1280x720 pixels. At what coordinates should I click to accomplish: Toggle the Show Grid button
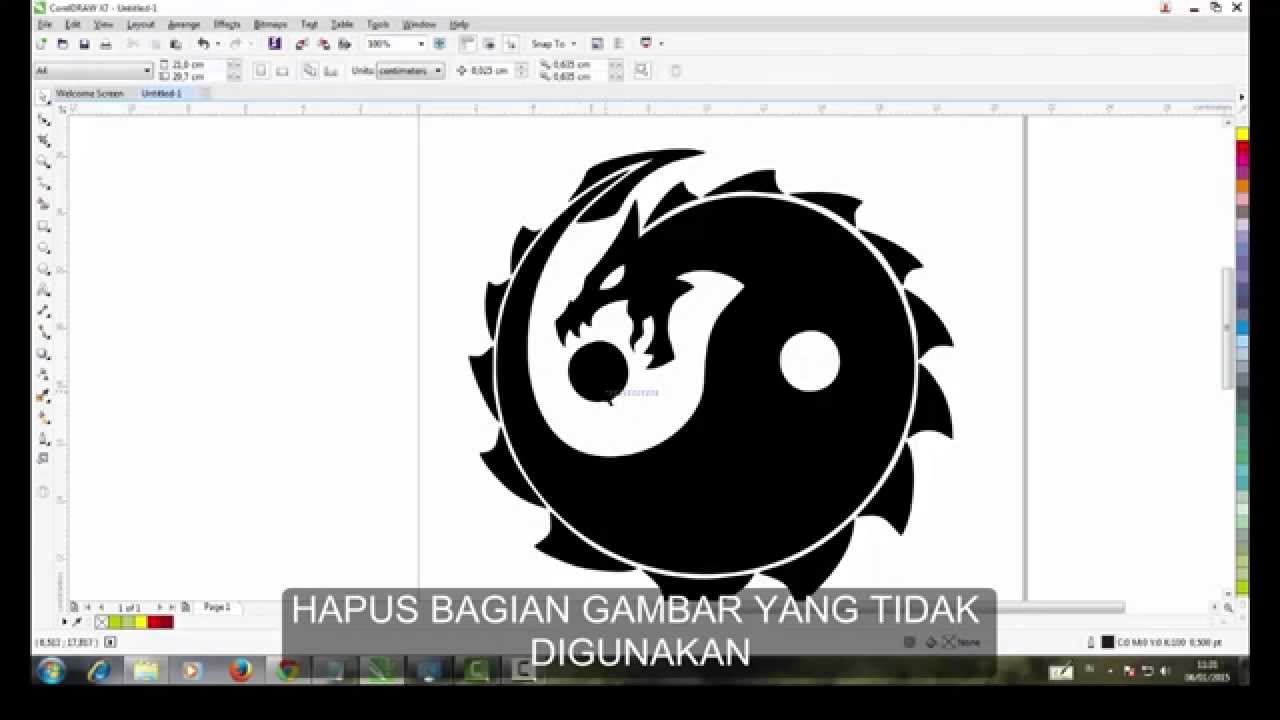pos(489,44)
